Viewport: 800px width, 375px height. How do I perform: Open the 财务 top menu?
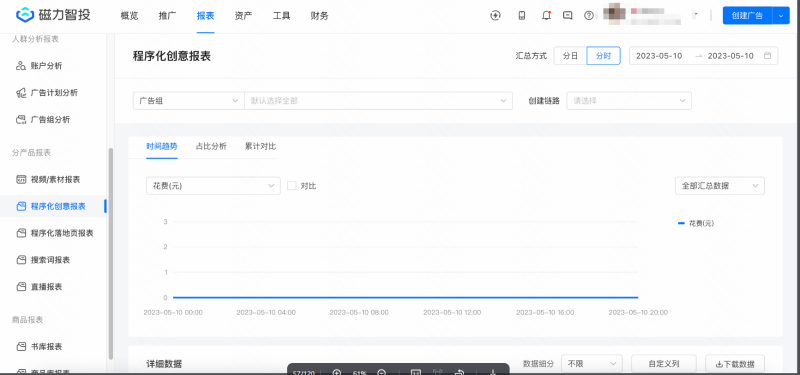pyautogui.click(x=319, y=16)
